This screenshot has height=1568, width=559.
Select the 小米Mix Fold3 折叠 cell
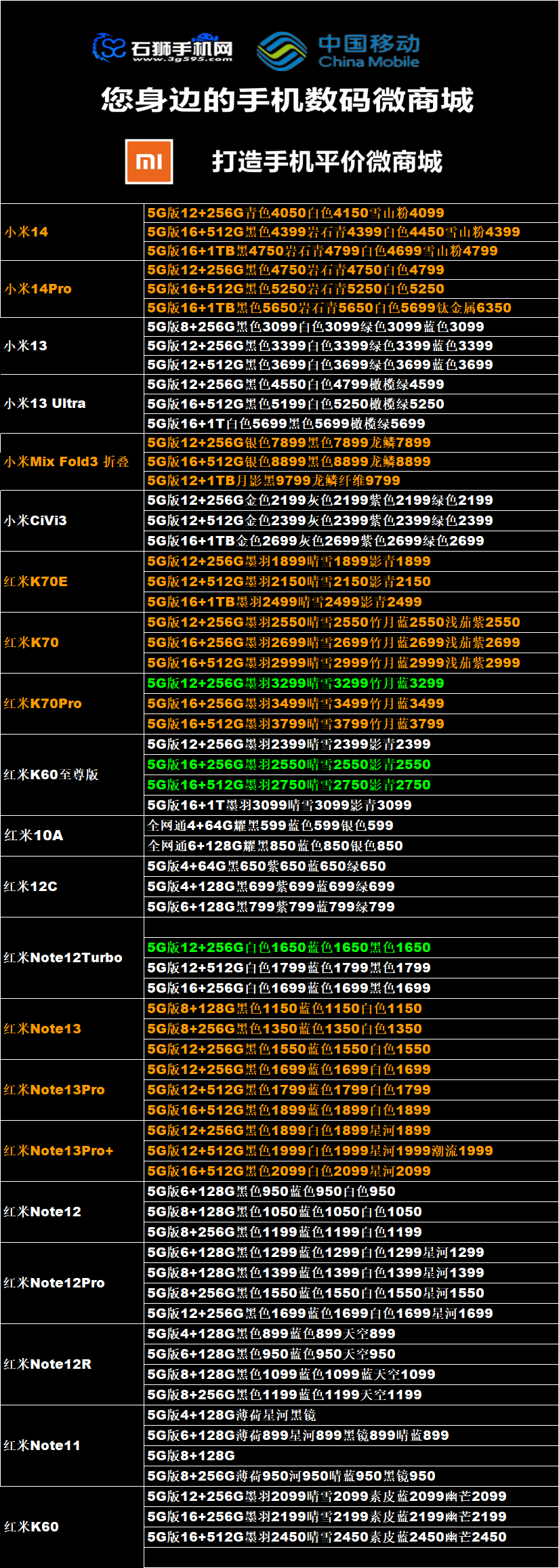click(72, 461)
